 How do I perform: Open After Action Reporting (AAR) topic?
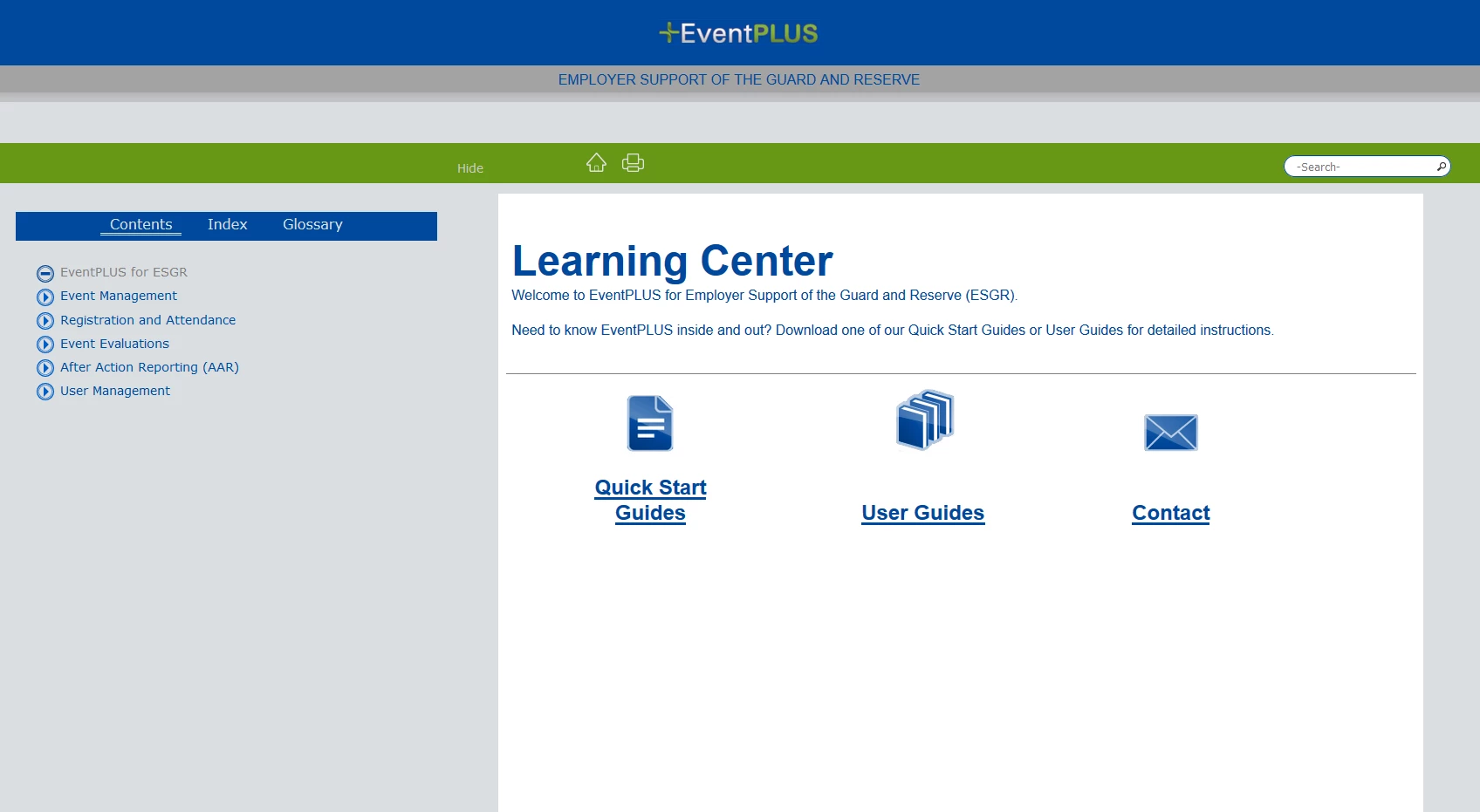pos(149,367)
